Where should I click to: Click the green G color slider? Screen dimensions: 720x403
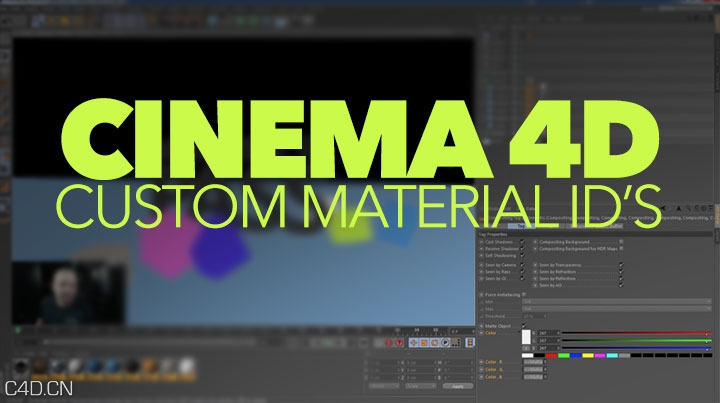637,341
